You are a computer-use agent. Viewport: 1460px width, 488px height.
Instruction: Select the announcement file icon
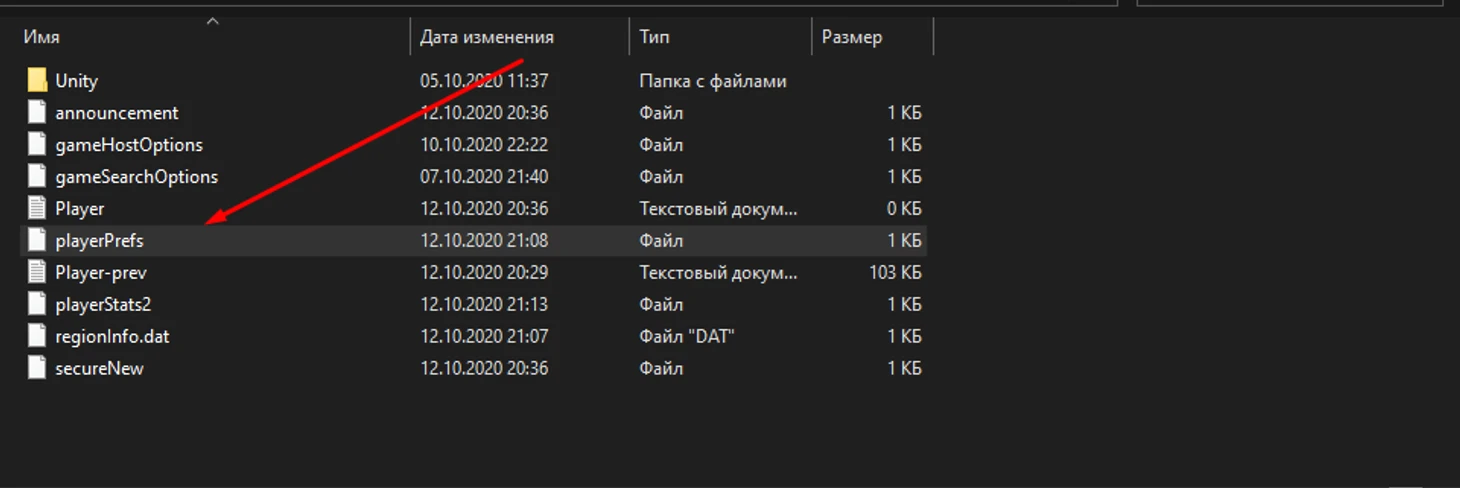click(37, 113)
